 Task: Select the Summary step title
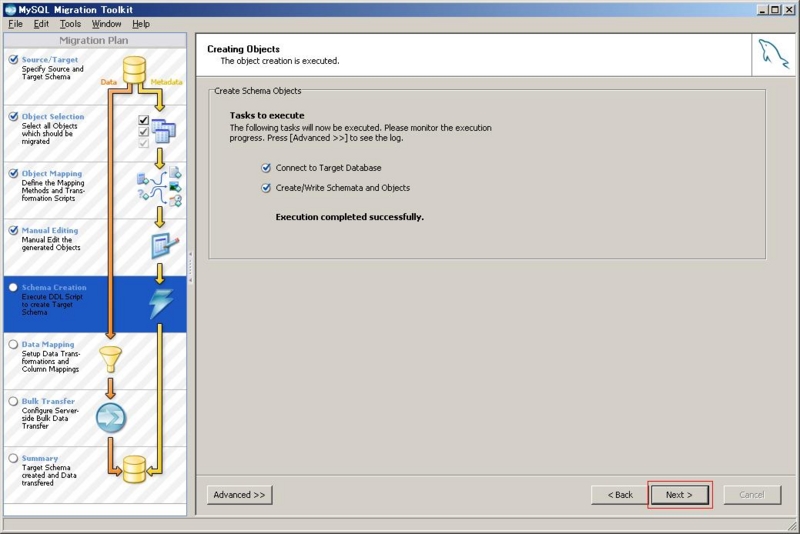39,459
